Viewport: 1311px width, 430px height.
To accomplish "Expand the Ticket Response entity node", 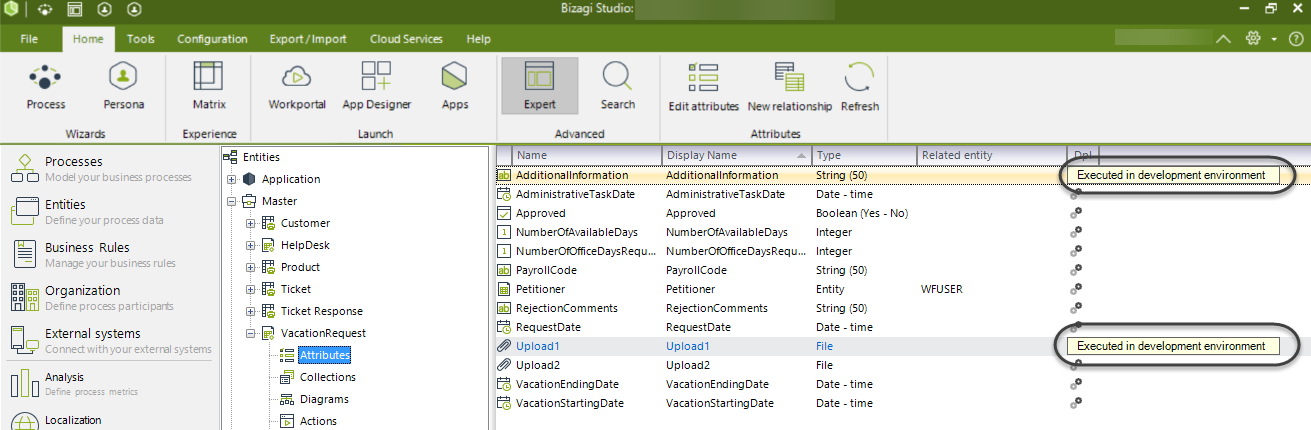I will tap(251, 311).
